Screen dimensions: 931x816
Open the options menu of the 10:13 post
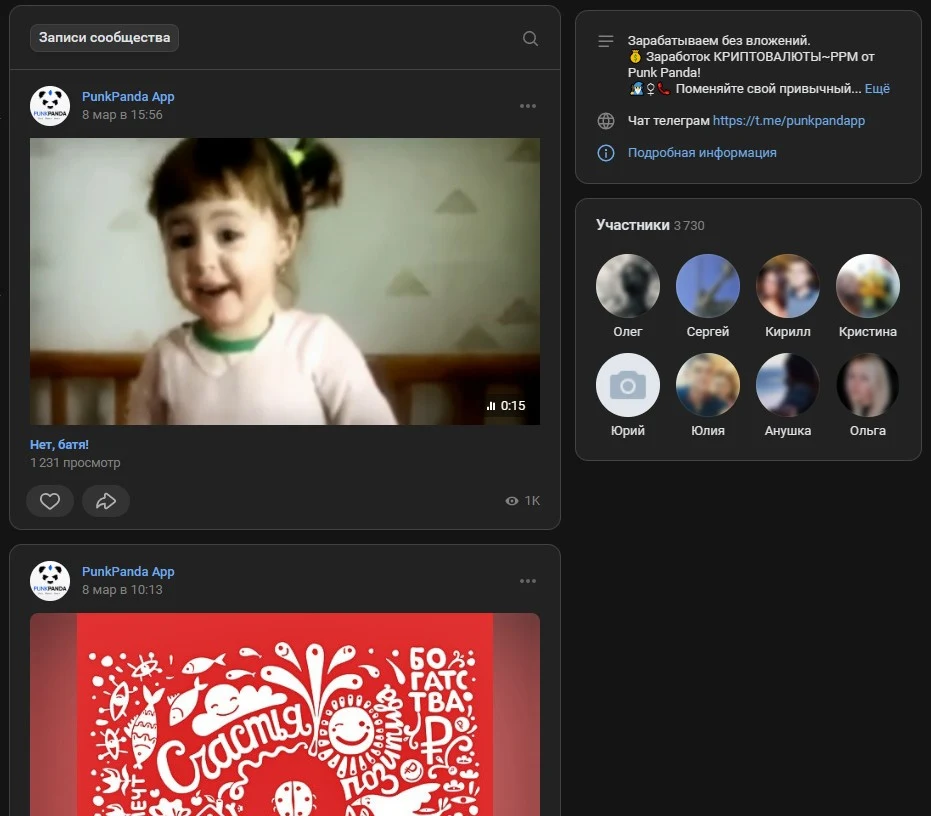(x=528, y=581)
